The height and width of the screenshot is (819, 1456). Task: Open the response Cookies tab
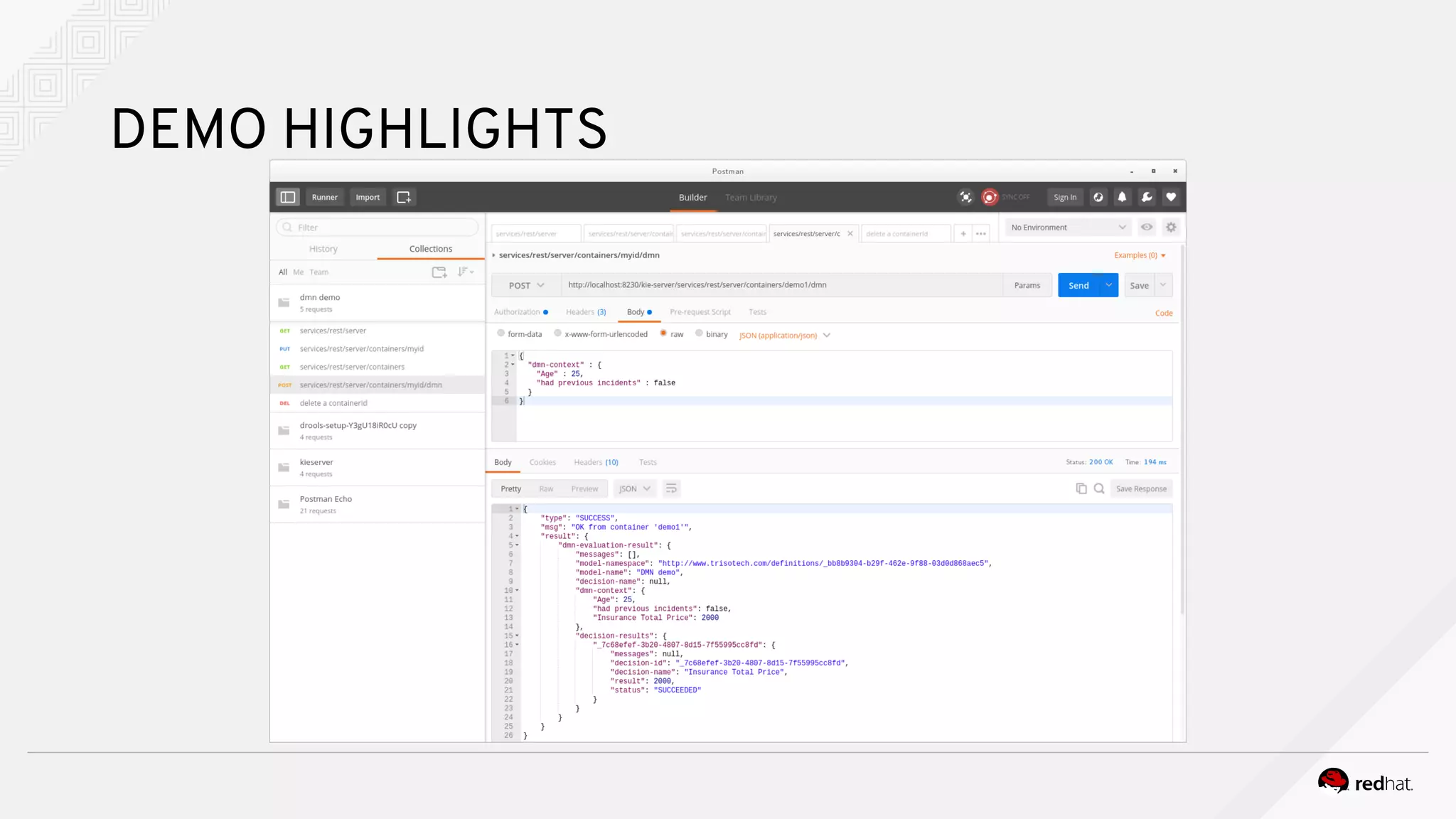click(542, 462)
